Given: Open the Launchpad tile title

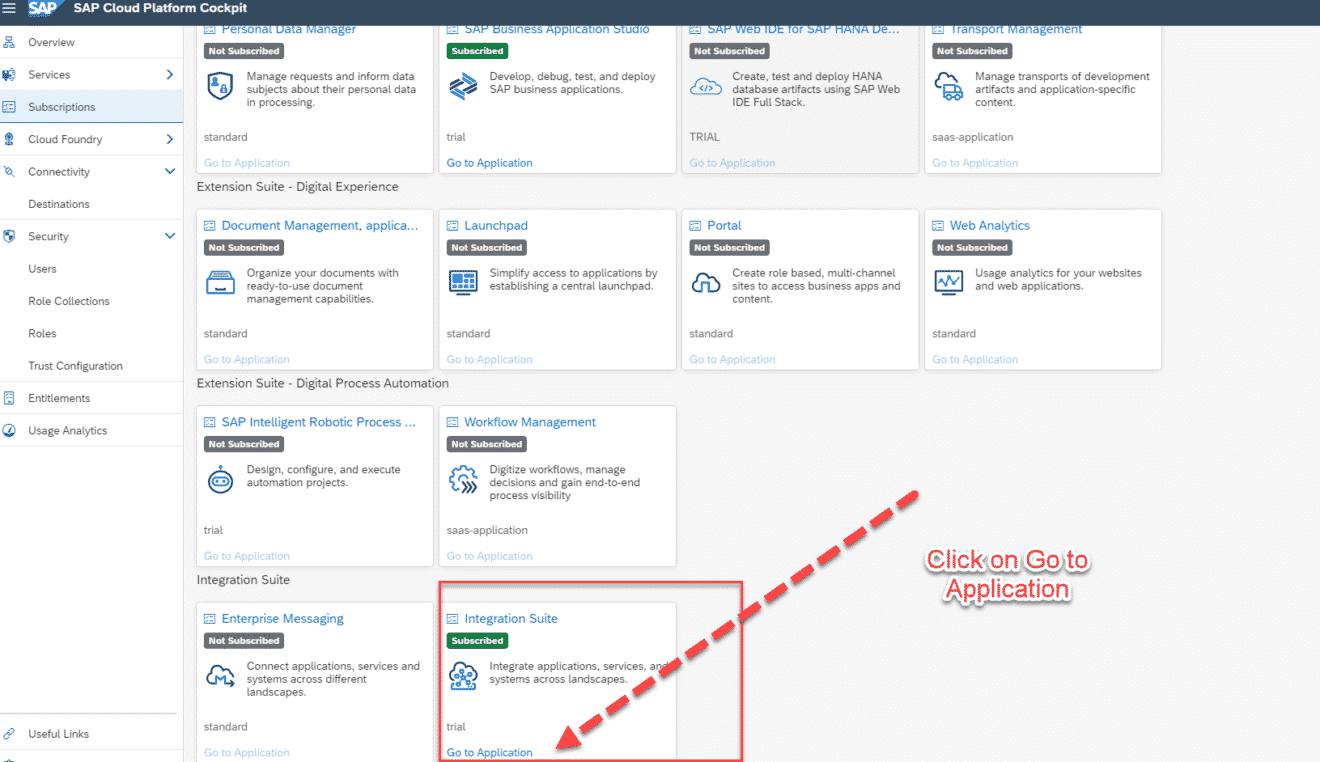Looking at the screenshot, I should click(x=496, y=226).
